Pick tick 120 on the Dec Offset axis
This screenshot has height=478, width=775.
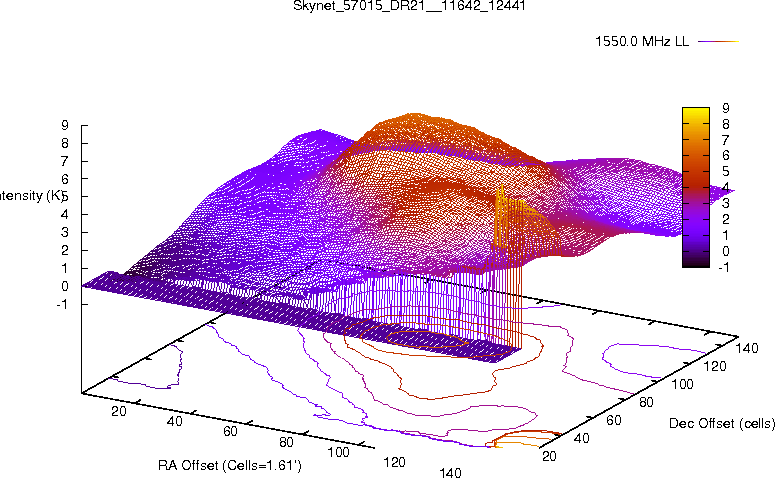[x=715, y=366]
